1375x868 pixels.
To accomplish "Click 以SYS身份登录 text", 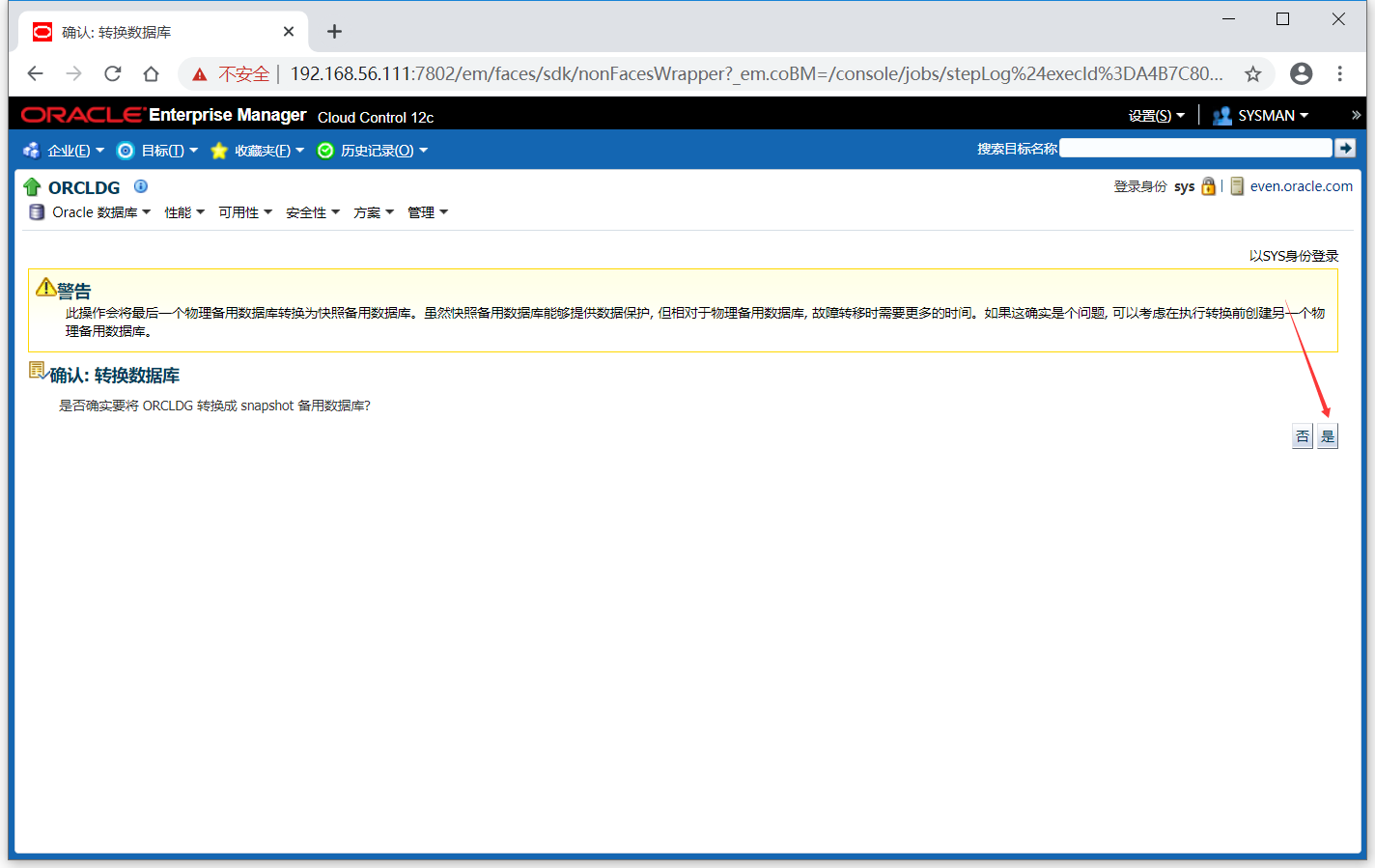I will tap(1294, 256).
